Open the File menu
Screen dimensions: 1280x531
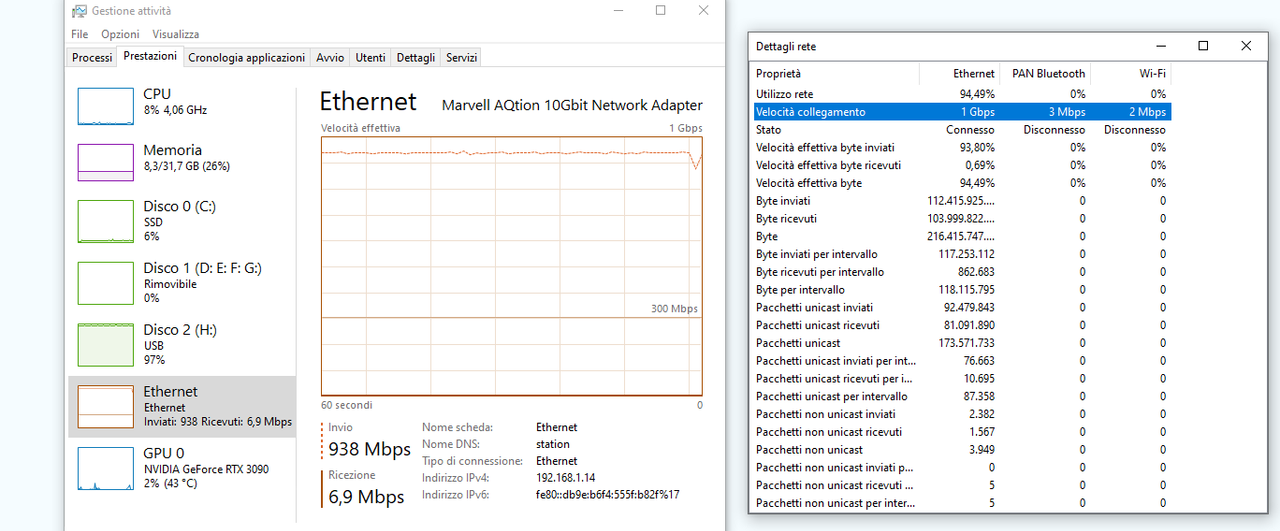80,34
